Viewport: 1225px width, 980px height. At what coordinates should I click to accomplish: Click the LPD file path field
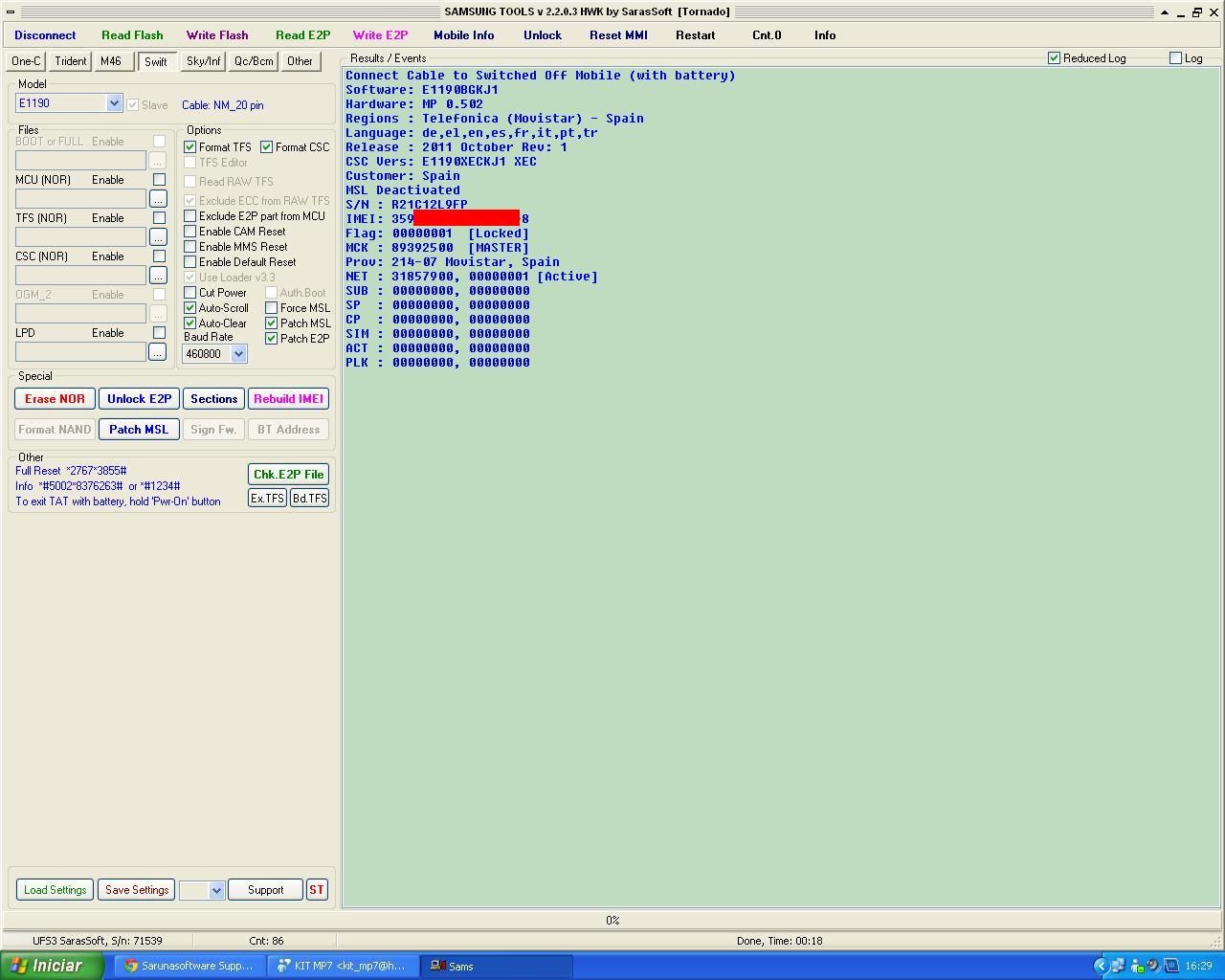coord(80,352)
